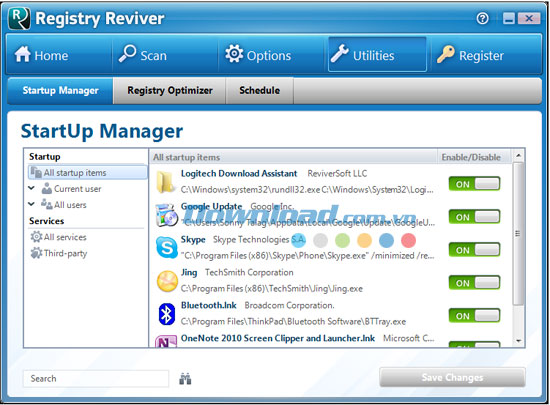Click the TechSmith Corporation publisher text
Screen dimensions: 550x405
pyautogui.click(x=249, y=272)
